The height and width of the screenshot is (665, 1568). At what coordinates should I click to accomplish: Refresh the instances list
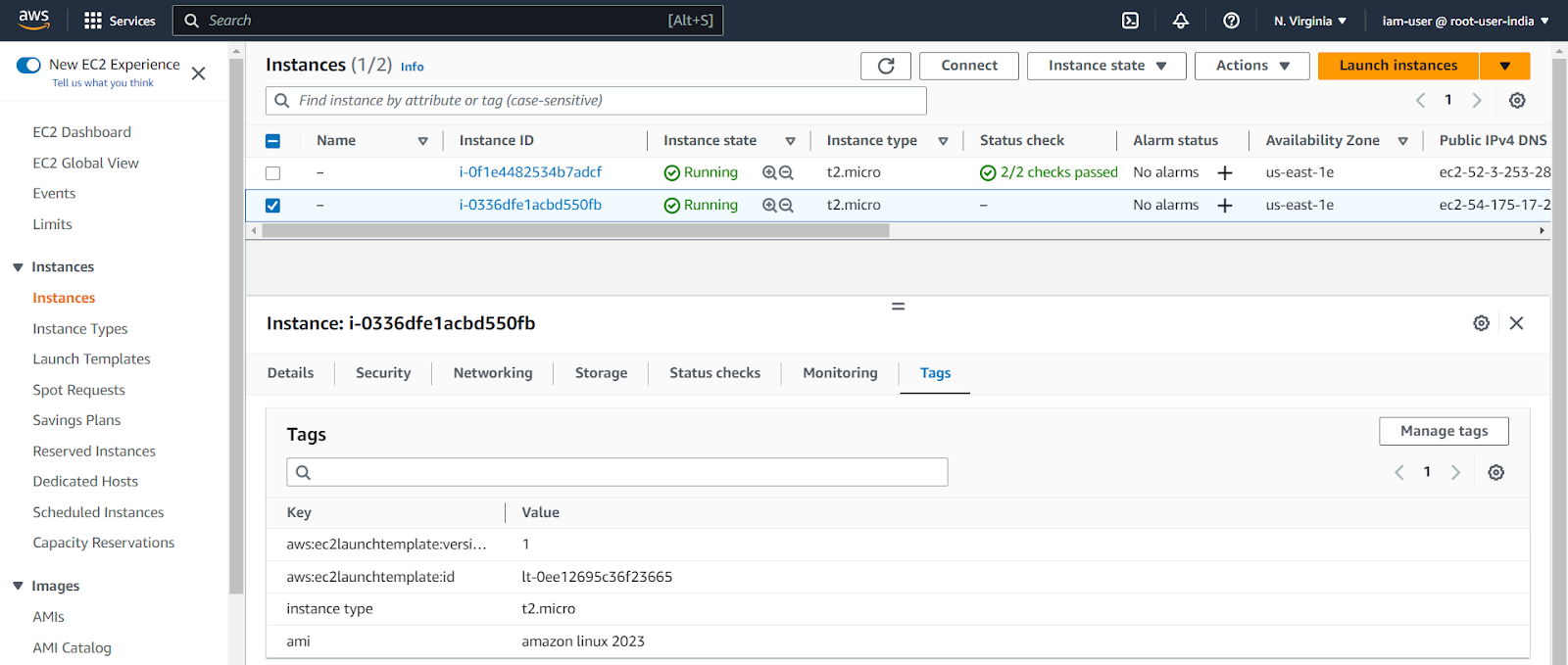tap(886, 66)
